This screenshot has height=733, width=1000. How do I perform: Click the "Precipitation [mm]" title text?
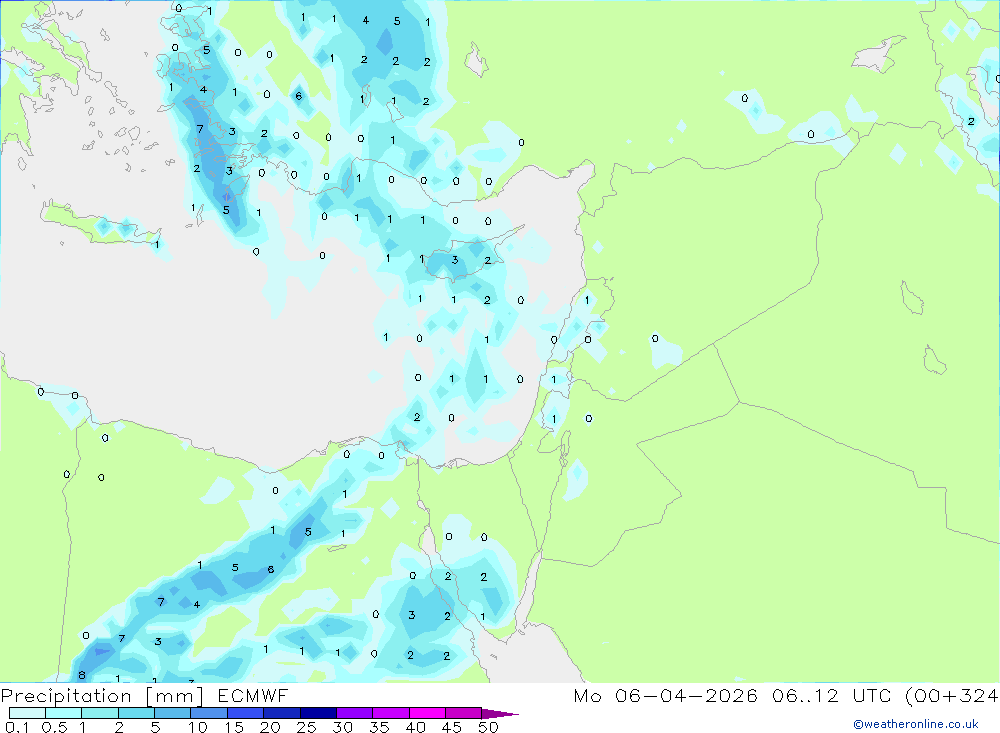coord(102,696)
